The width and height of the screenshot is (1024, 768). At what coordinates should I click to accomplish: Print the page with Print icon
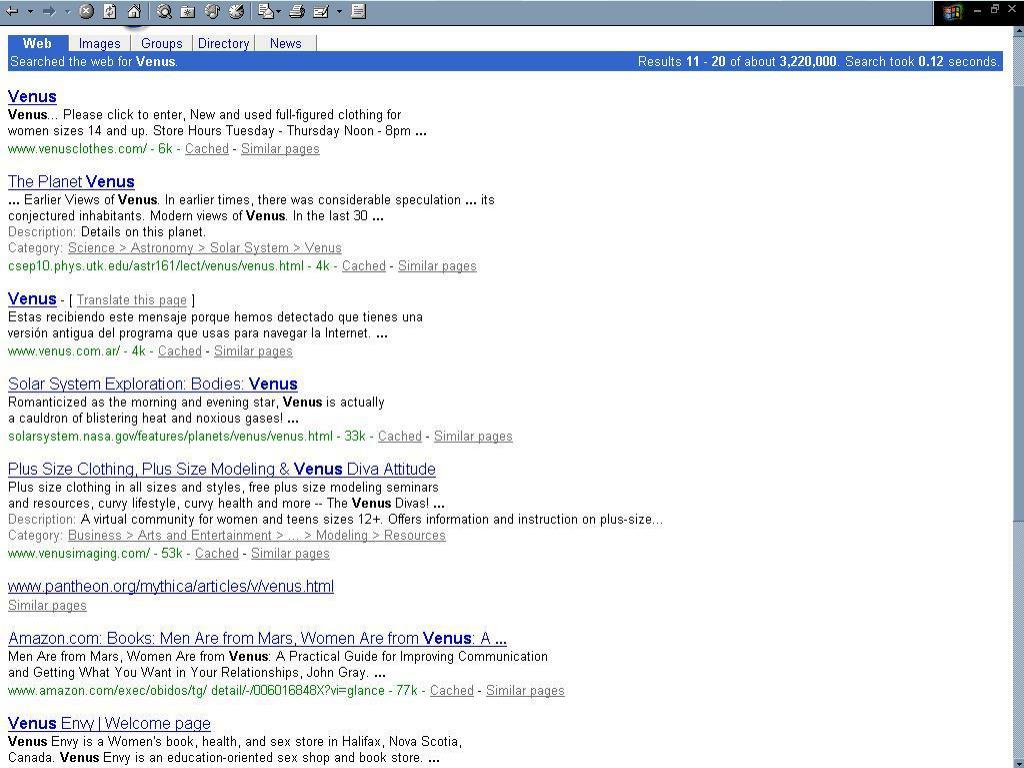tap(296, 11)
